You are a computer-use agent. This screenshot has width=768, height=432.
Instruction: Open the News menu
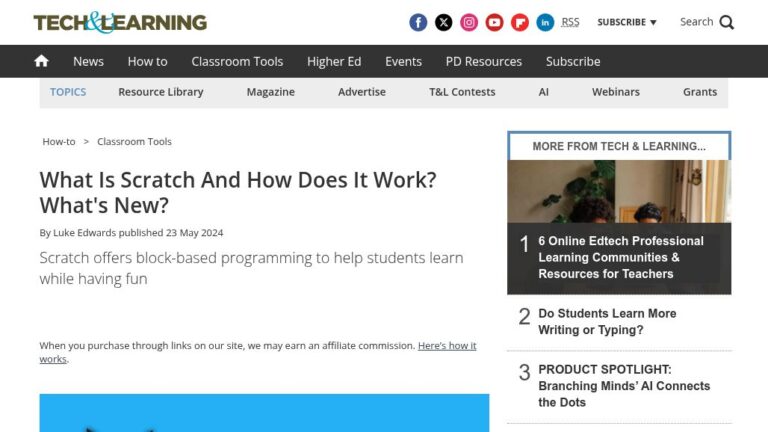point(88,61)
